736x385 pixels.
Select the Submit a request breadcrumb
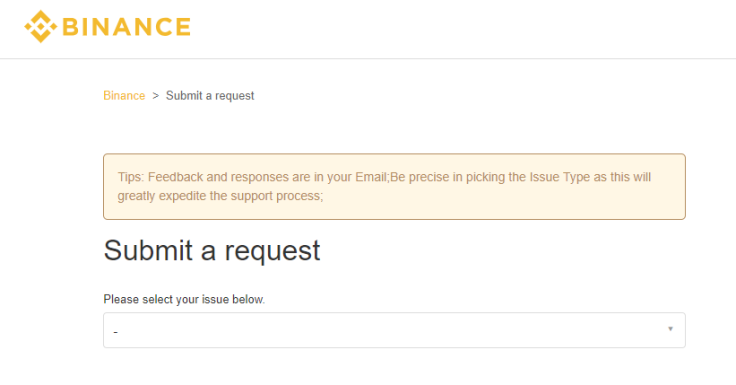(210, 96)
